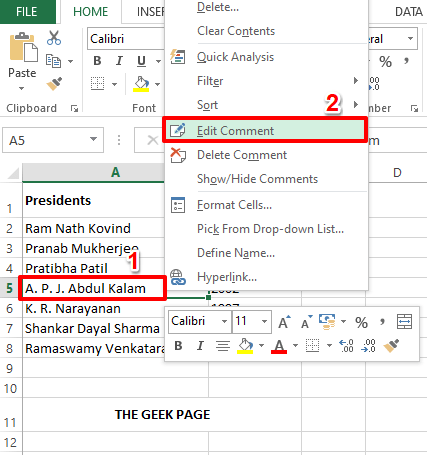Image resolution: width=427 pixels, height=455 pixels.
Task: Expand the Sort submenu arrow
Action: (356, 104)
